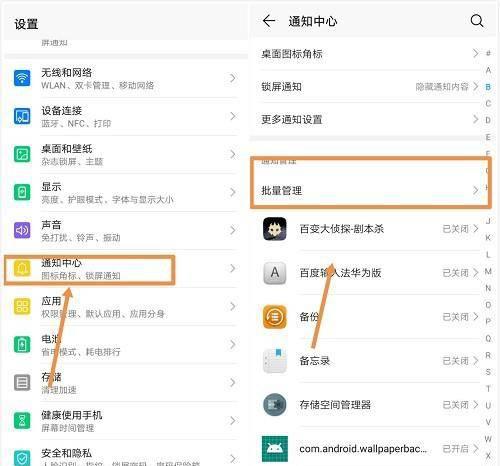This screenshot has width=500, height=466.
Task: Tap the 声音 speaker icon
Action: (x=22, y=230)
